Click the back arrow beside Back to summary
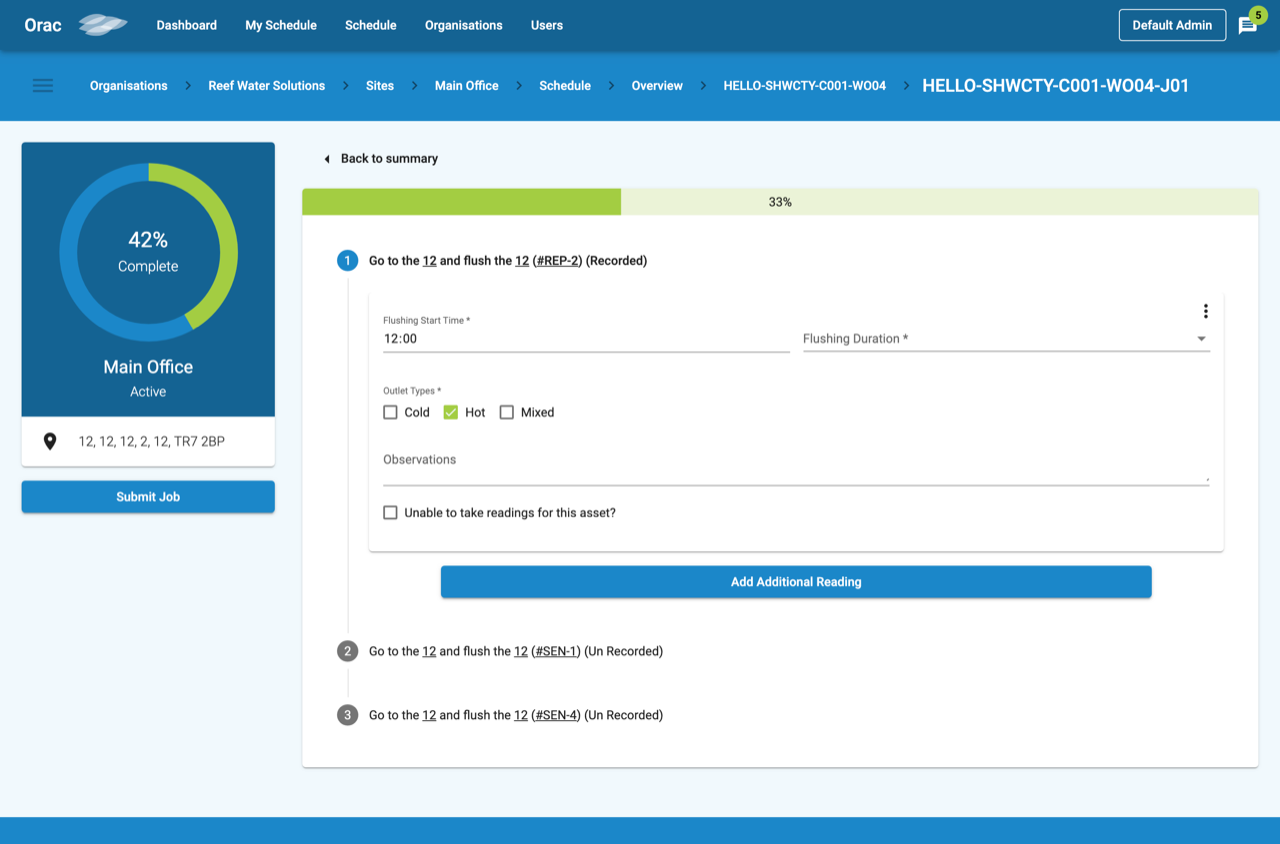 tap(327, 159)
